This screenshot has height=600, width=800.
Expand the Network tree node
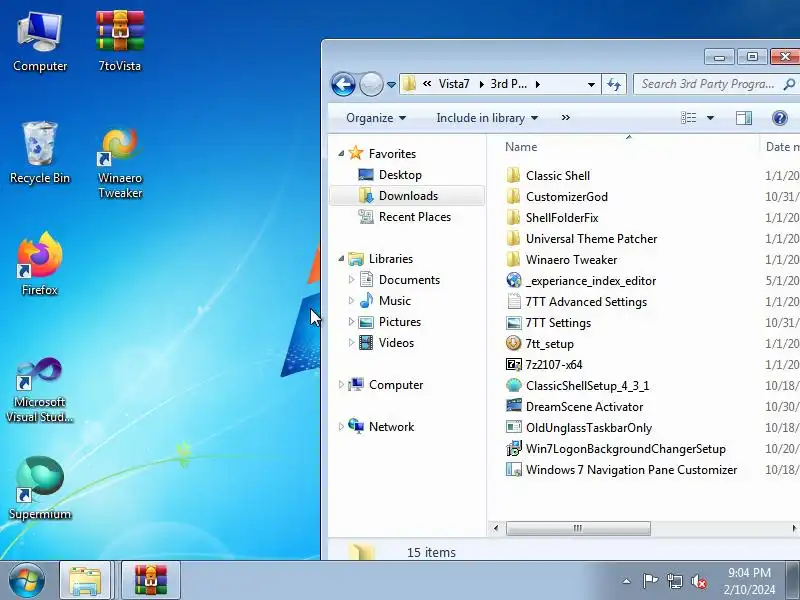(x=341, y=427)
